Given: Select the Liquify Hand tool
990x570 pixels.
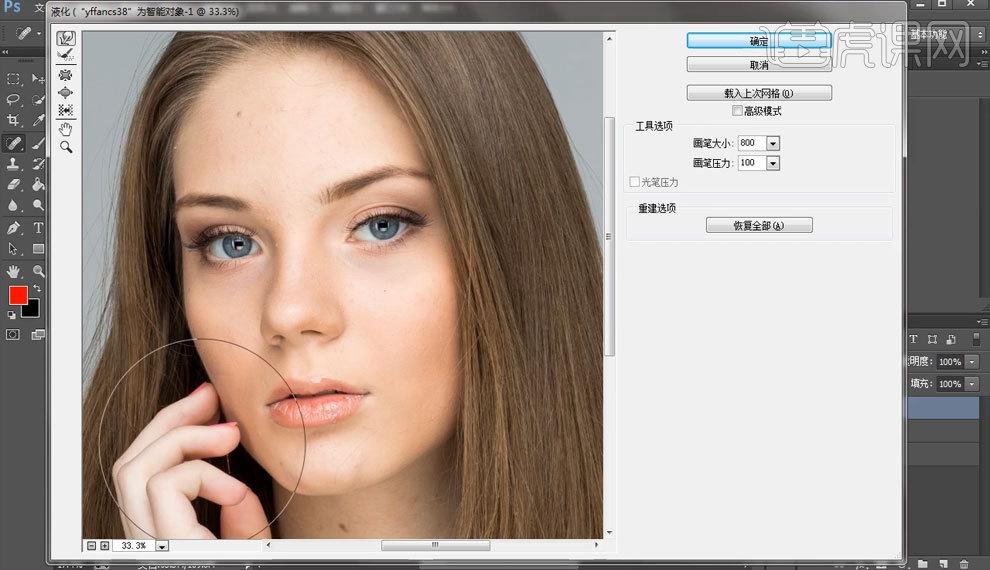Looking at the screenshot, I should pyautogui.click(x=66, y=129).
